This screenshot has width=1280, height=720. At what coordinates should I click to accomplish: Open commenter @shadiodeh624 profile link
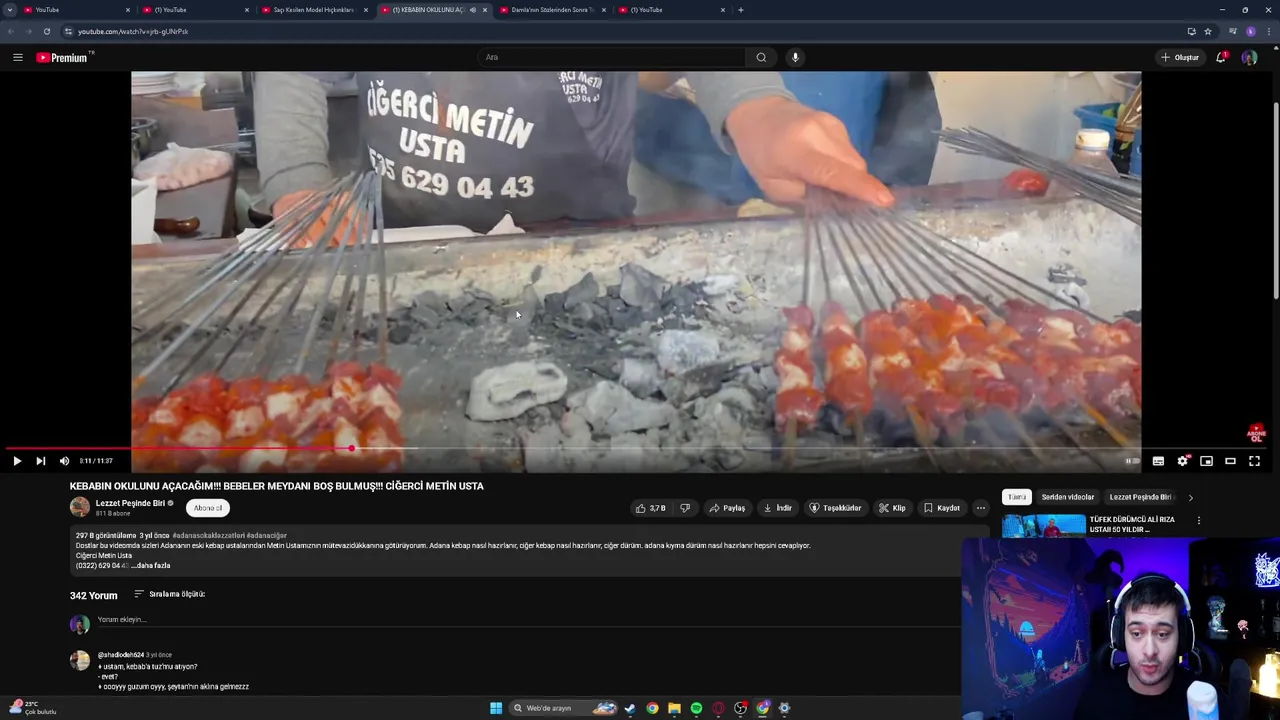(121, 655)
